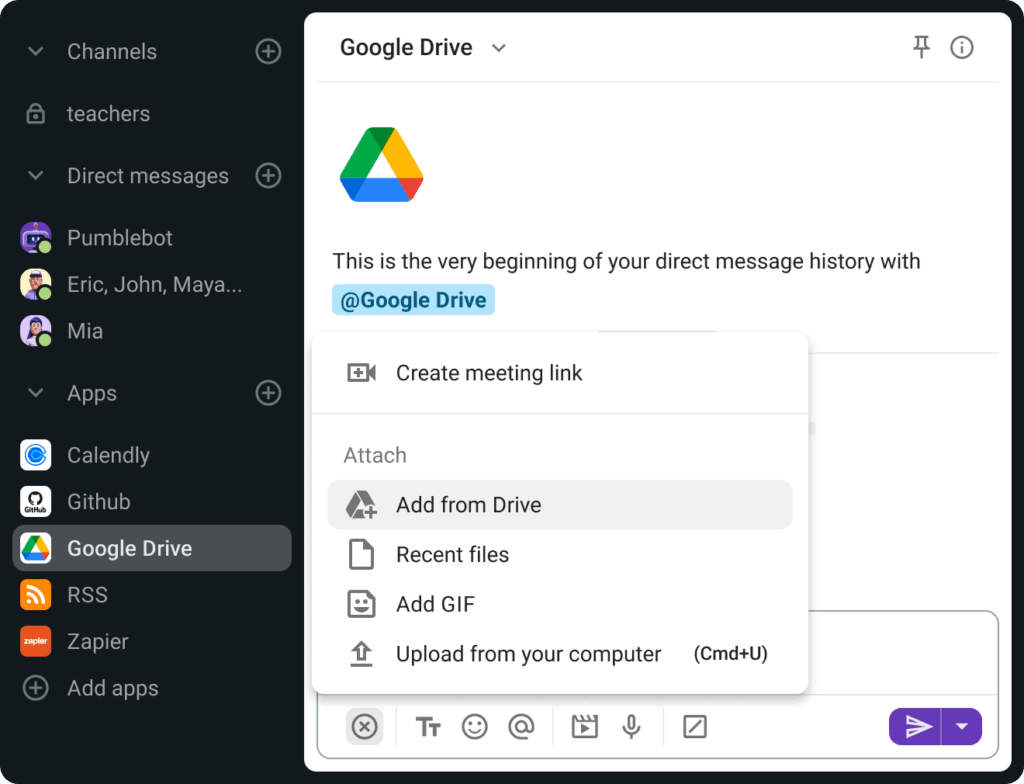Add a new channel with plus icon

tap(268, 51)
